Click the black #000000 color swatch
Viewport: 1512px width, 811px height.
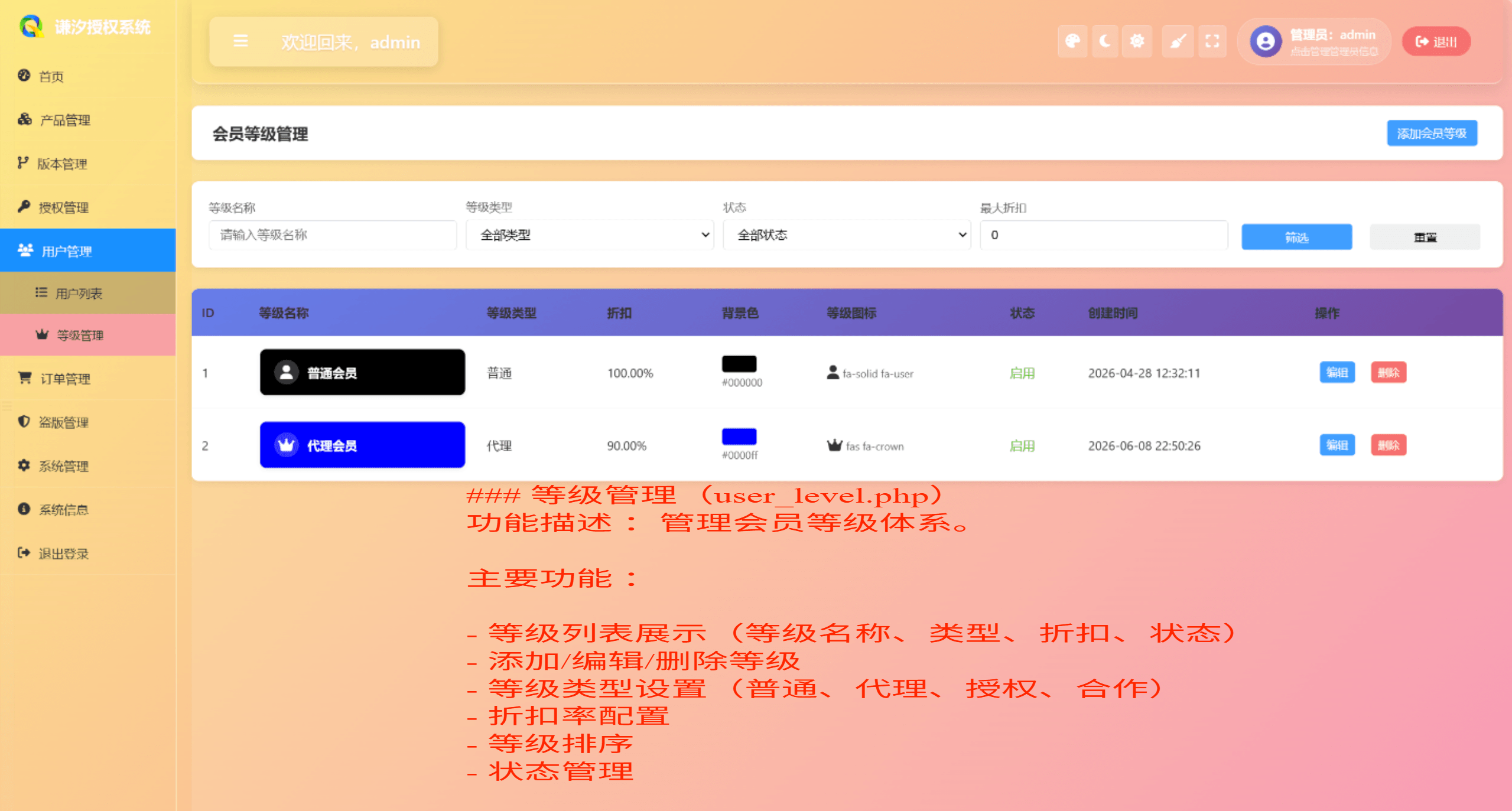pos(739,364)
